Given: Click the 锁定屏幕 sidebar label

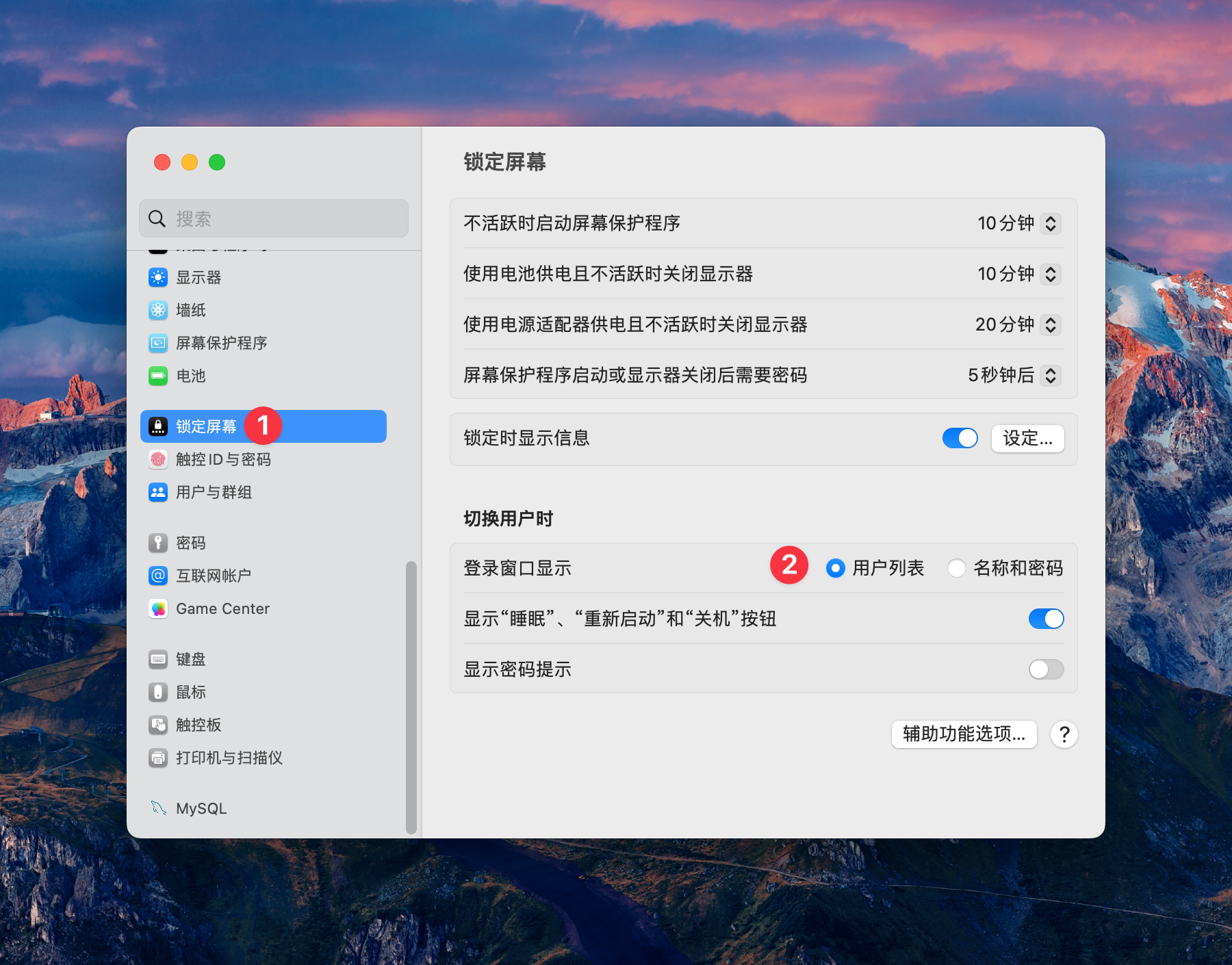Looking at the screenshot, I should point(206,426).
